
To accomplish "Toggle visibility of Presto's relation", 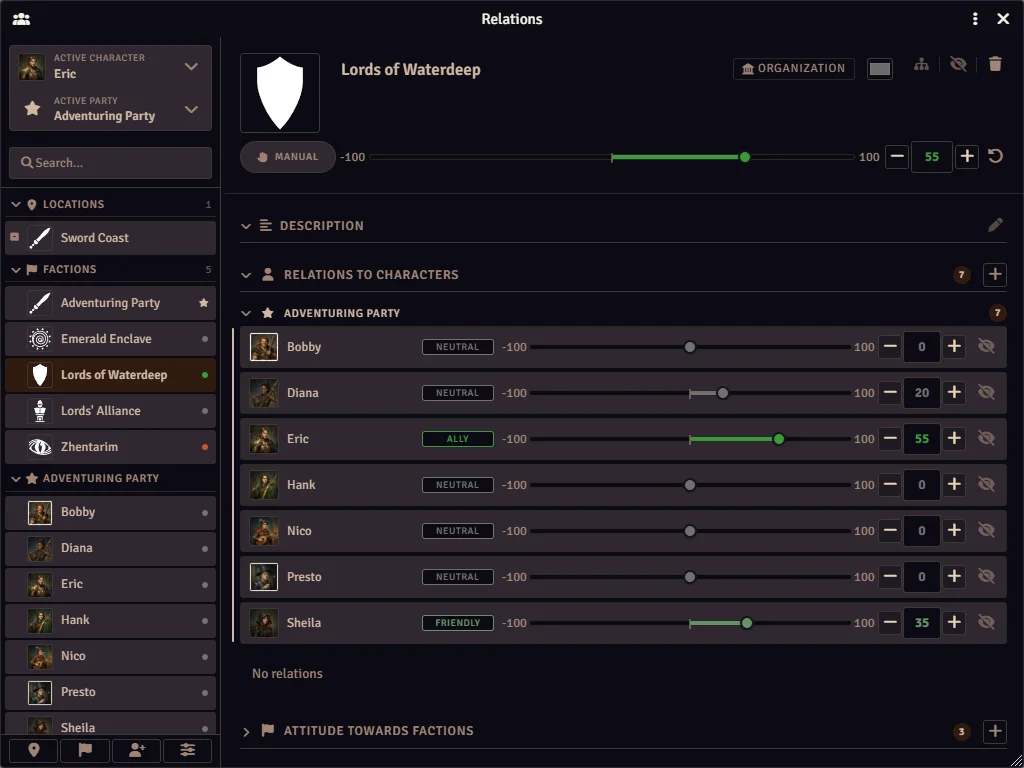I will 986,577.
